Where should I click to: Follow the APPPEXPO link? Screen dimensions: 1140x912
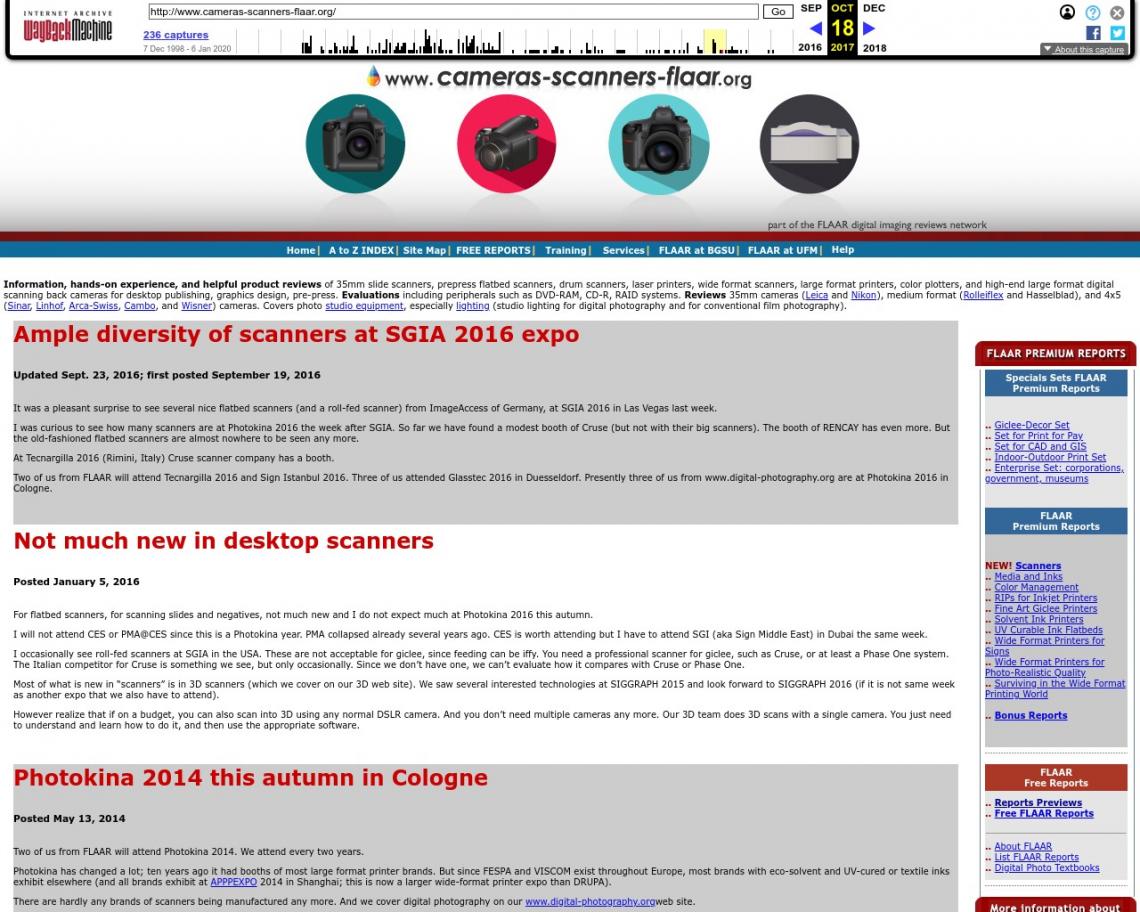click(233, 882)
